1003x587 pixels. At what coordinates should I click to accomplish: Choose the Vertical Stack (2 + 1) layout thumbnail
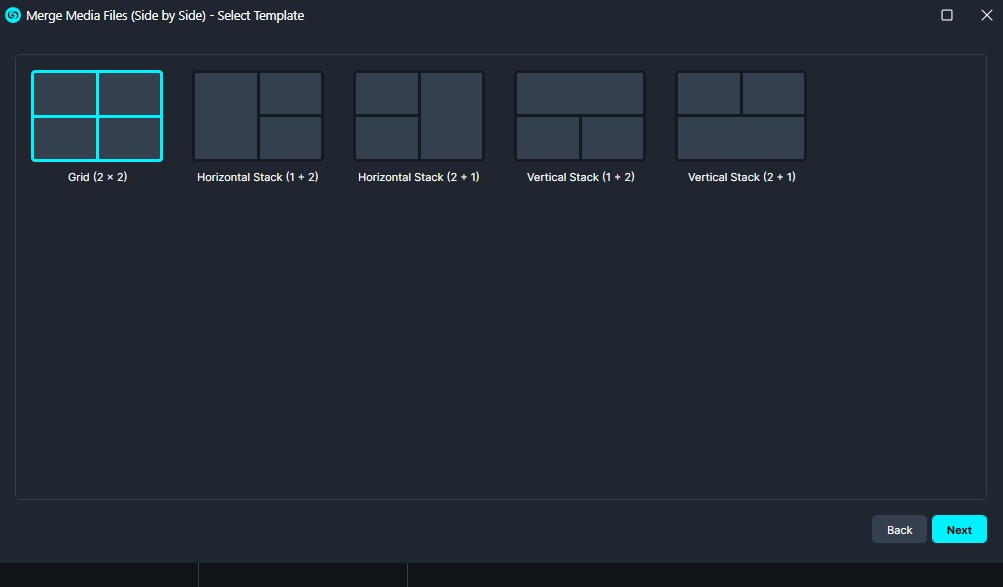[741, 116]
